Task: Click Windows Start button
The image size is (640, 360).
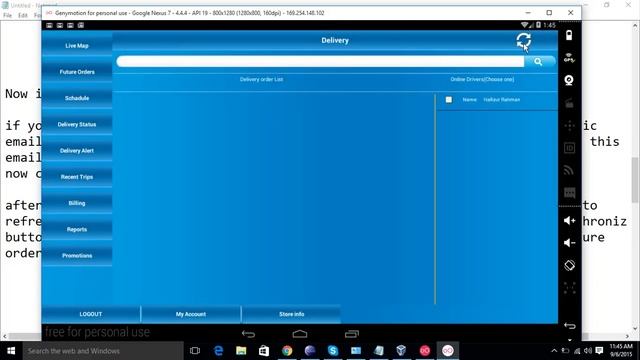Action: coord(11,351)
